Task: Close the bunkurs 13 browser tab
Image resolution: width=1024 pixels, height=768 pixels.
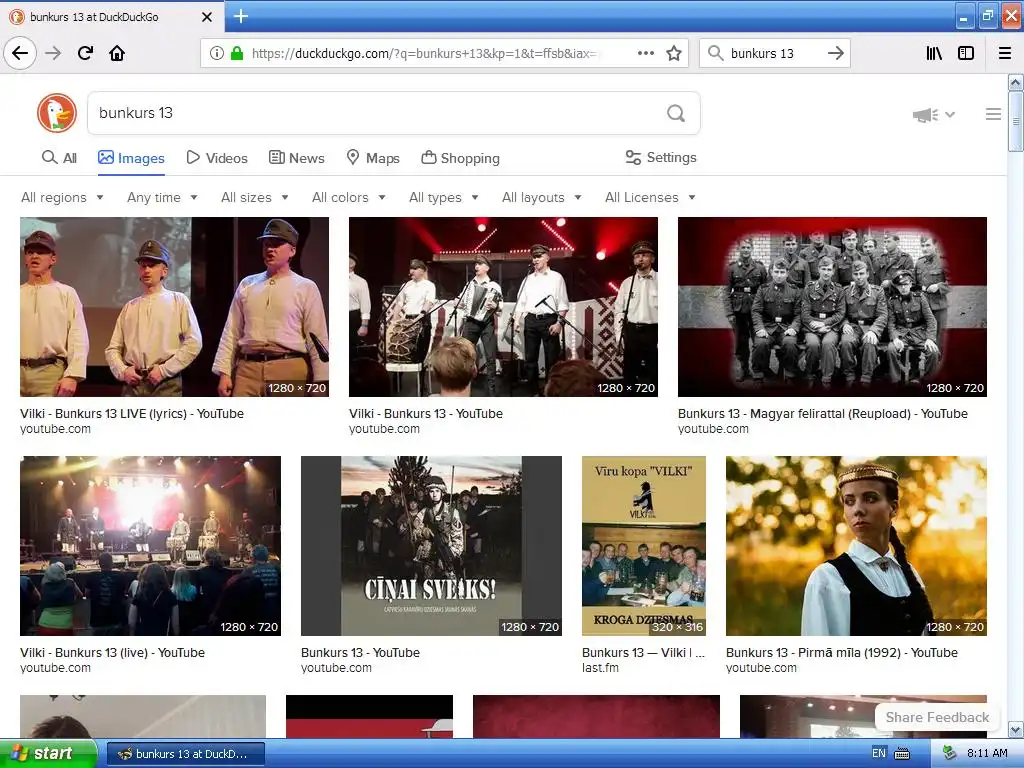Action: click(x=207, y=17)
